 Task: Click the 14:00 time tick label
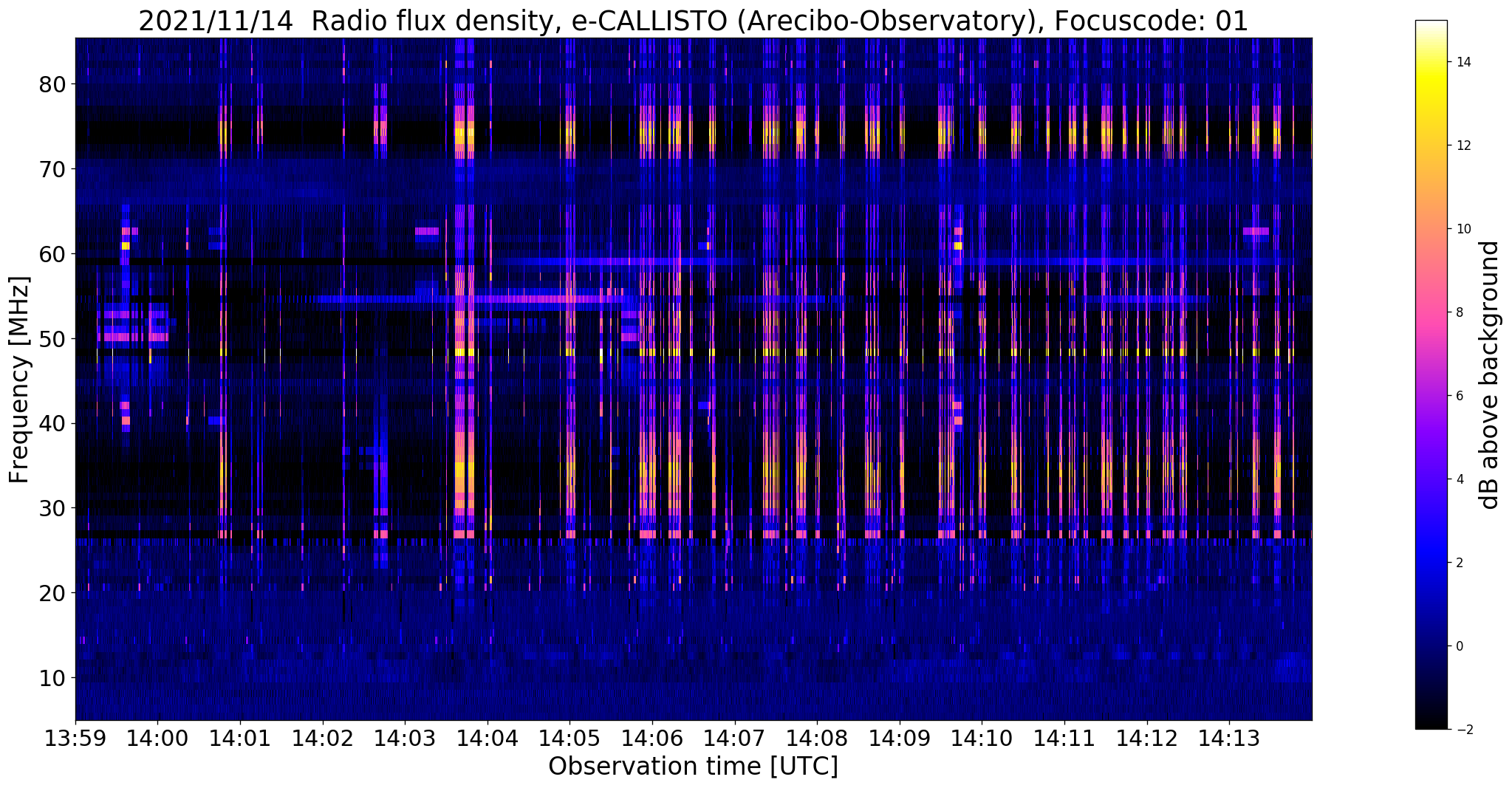(157, 738)
